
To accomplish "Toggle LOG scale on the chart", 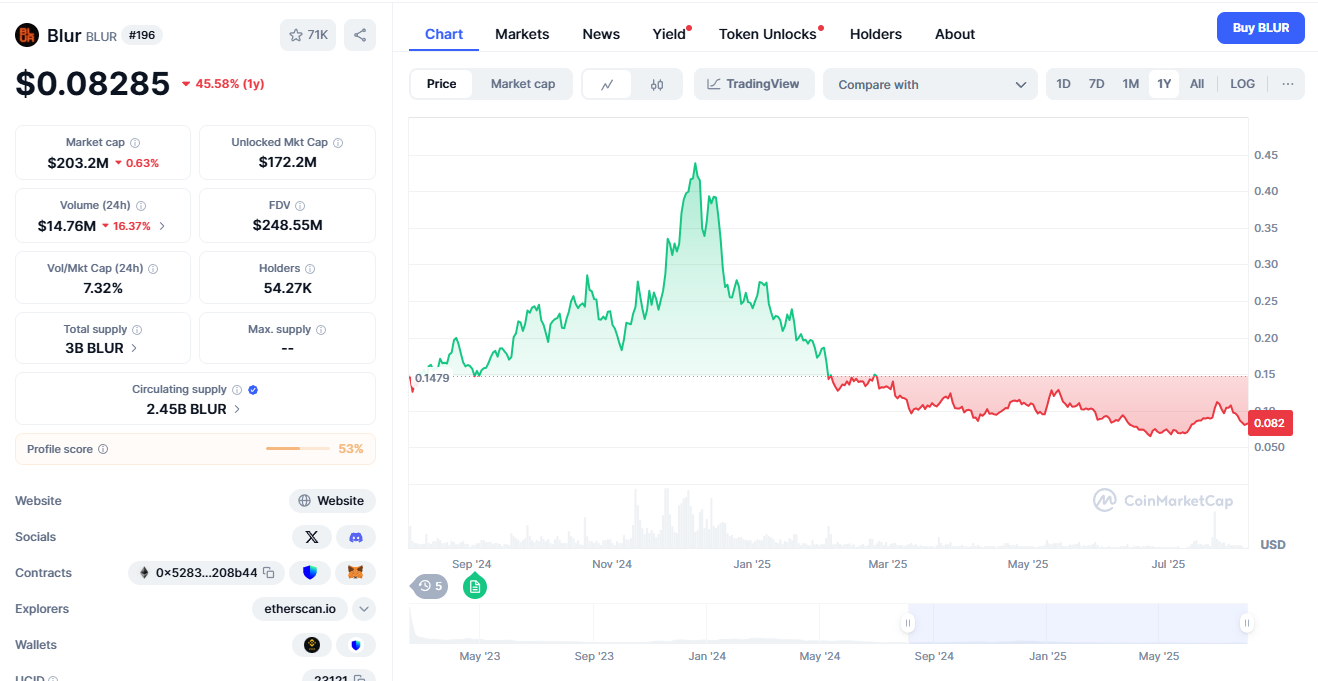I will (x=1243, y=84).
